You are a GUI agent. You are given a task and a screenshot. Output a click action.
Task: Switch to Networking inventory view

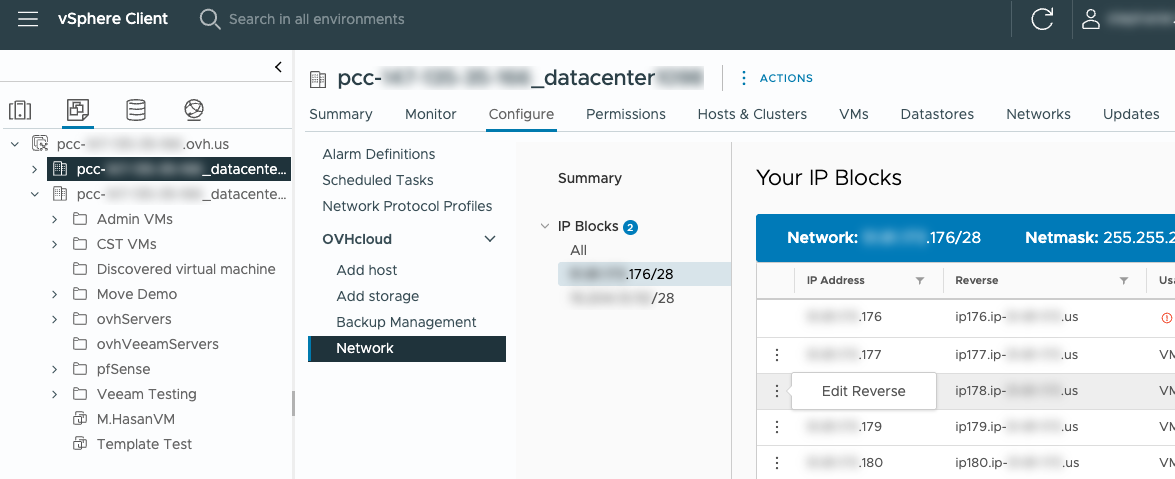pos(194,110)
